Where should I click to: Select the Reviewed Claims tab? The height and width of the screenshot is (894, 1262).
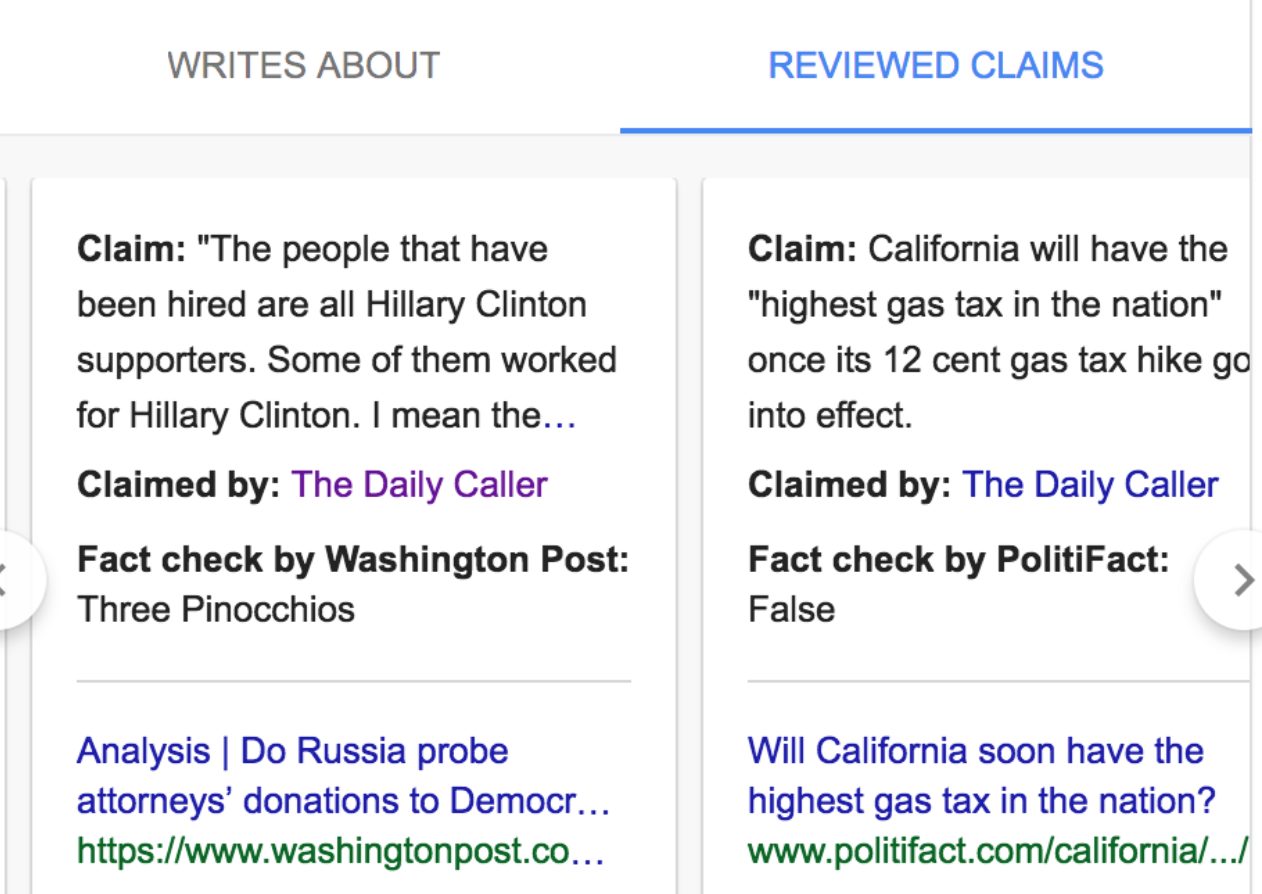click(935, 66)
